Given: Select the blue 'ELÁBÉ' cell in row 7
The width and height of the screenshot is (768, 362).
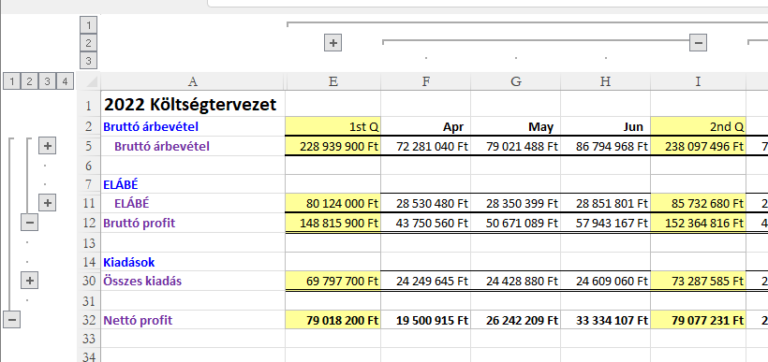Looking at the screenshot, I should [x=193, y=184].
